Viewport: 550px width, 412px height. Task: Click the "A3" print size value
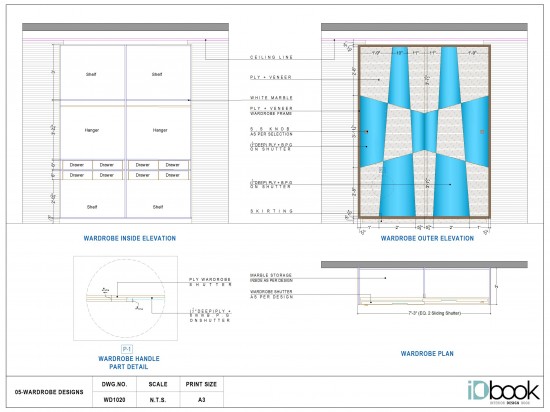[201, 400]
